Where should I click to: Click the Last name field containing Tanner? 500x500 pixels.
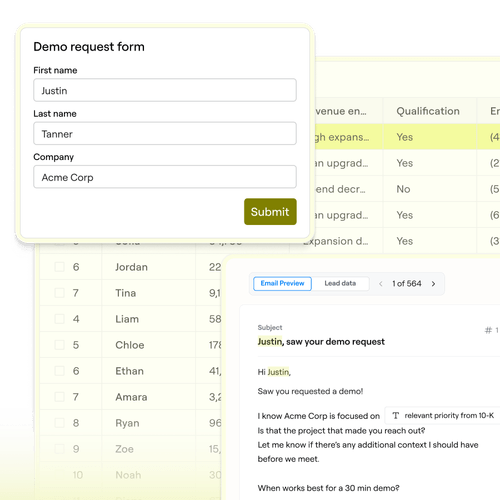coord(165,133)
